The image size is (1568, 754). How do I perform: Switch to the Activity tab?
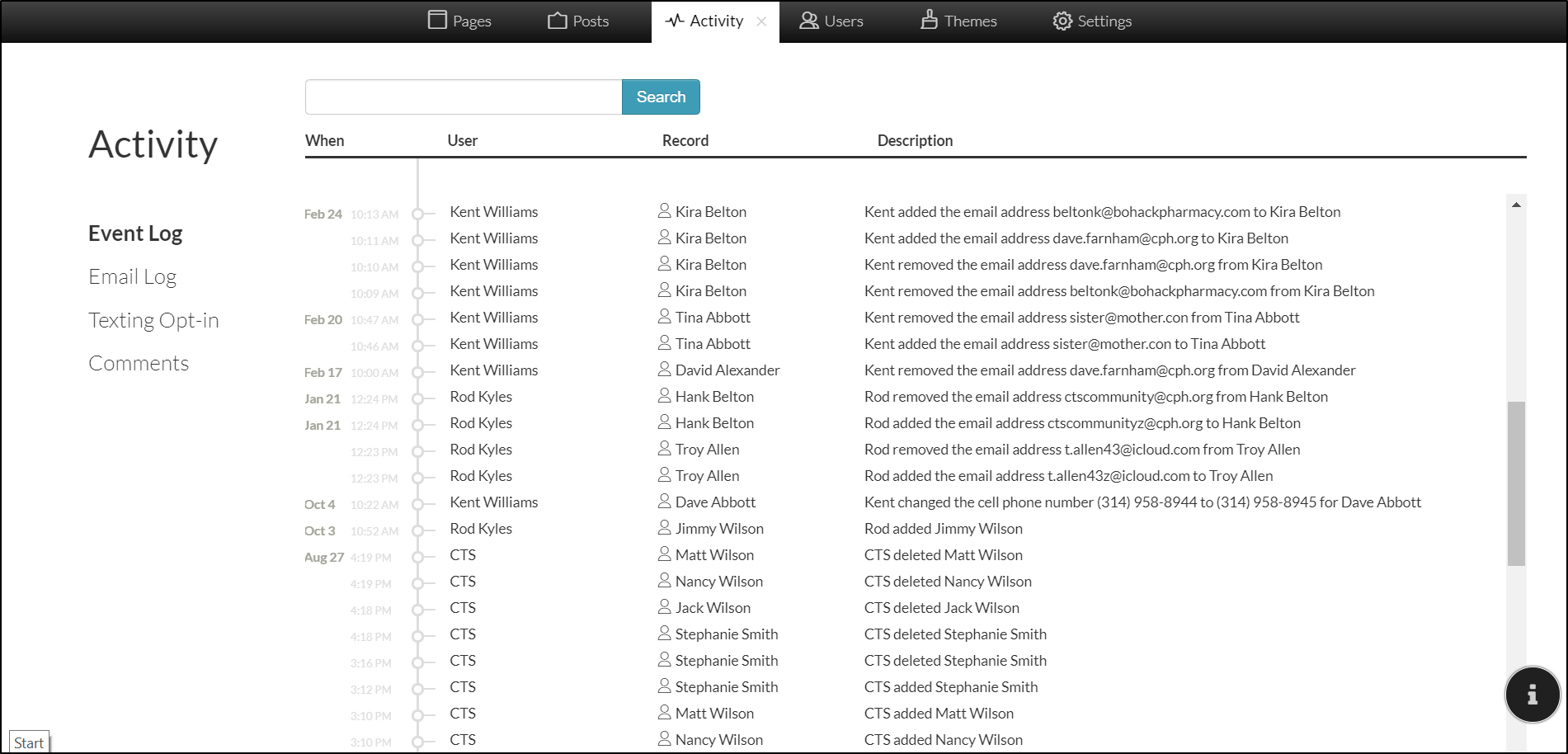coord(706,21)
